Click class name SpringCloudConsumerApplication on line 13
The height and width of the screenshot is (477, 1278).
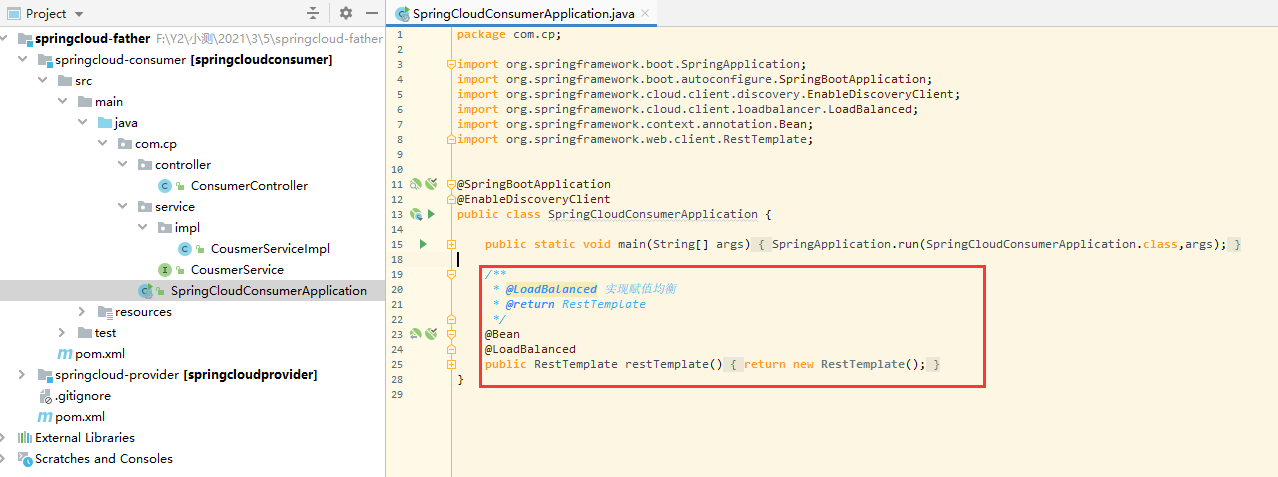[653, 214]
